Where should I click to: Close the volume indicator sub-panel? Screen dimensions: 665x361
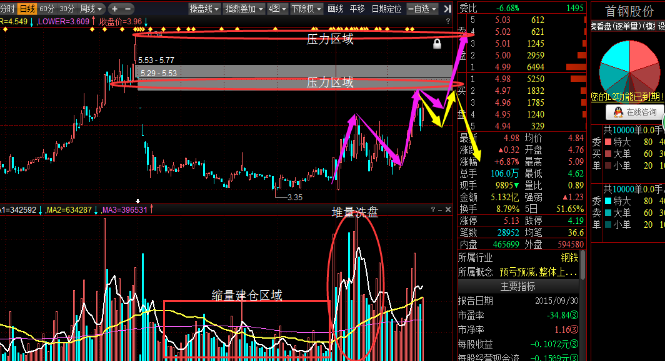point(448,210)
